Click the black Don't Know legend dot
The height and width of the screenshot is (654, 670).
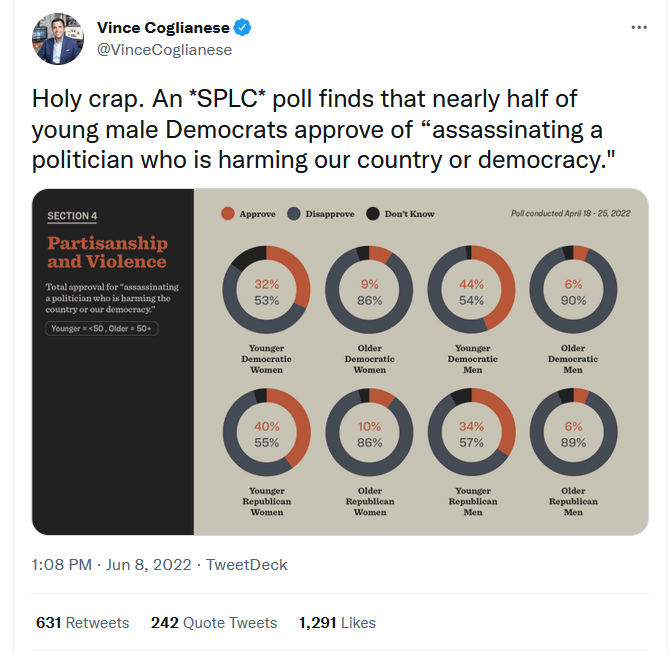372,214
